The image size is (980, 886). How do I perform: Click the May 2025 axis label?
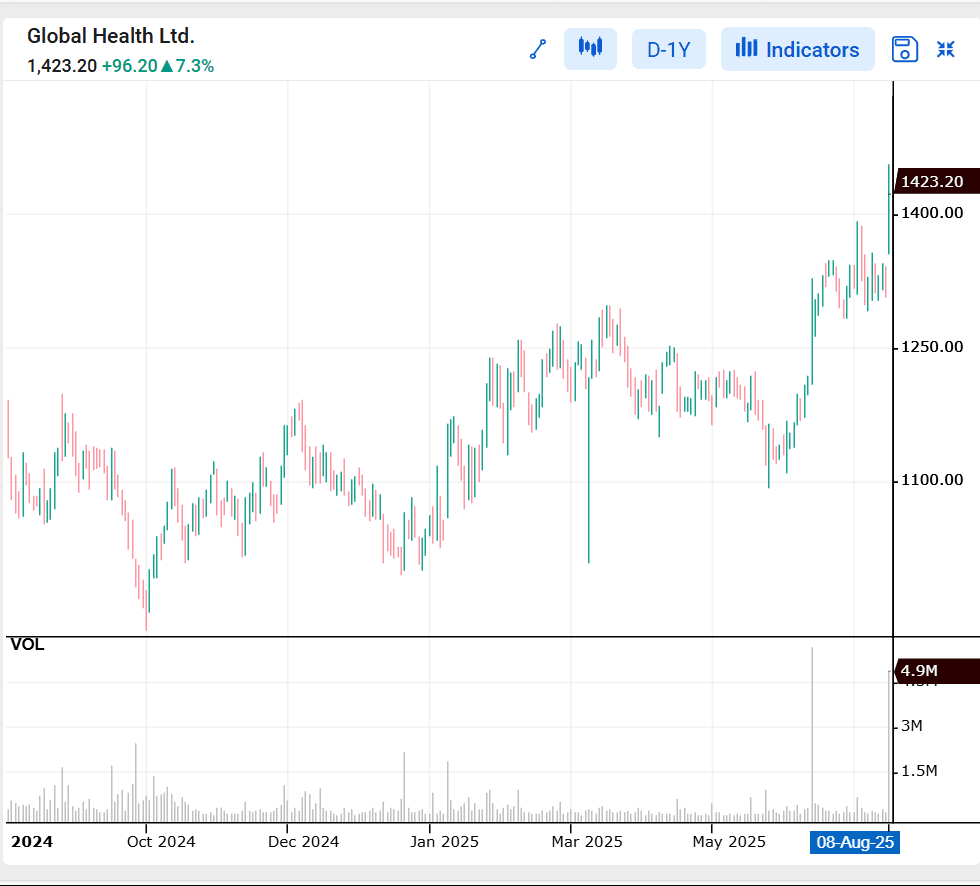729,842
